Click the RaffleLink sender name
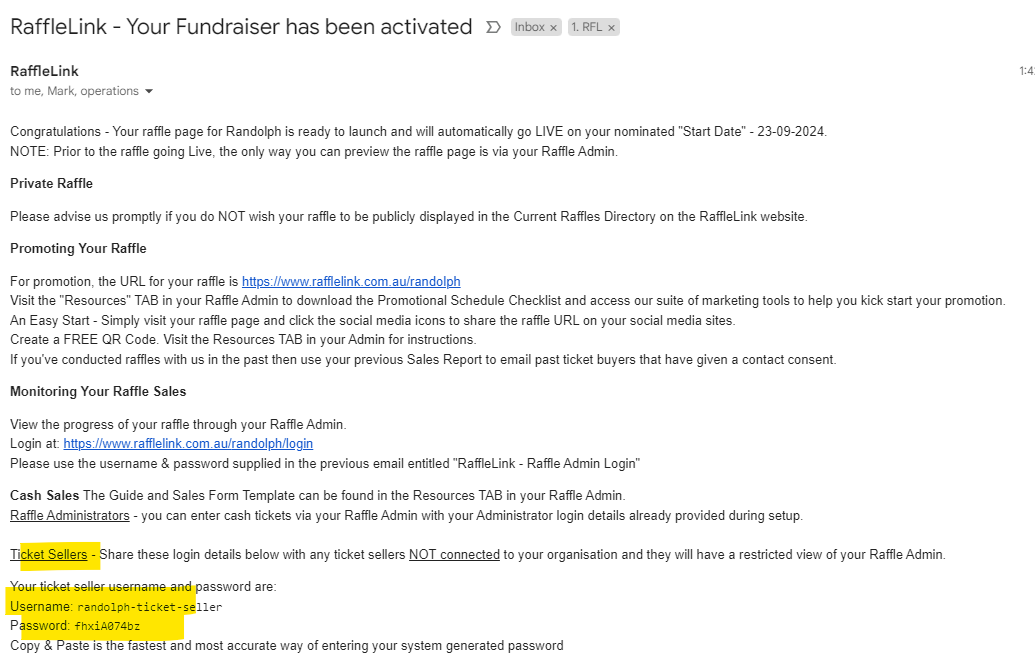Viewport: 1035px width, 661px height. 44,71
